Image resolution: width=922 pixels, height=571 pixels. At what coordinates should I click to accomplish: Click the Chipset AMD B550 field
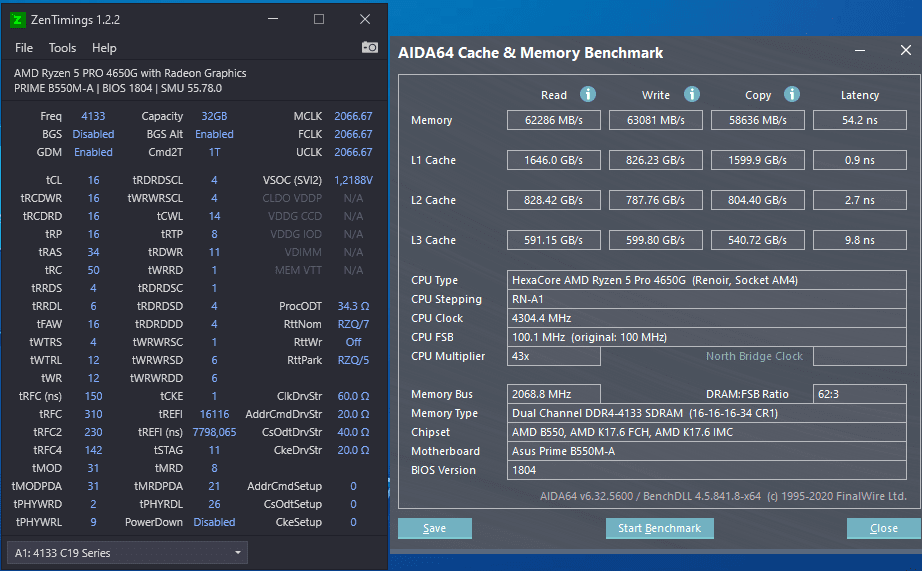pos(707,432)
